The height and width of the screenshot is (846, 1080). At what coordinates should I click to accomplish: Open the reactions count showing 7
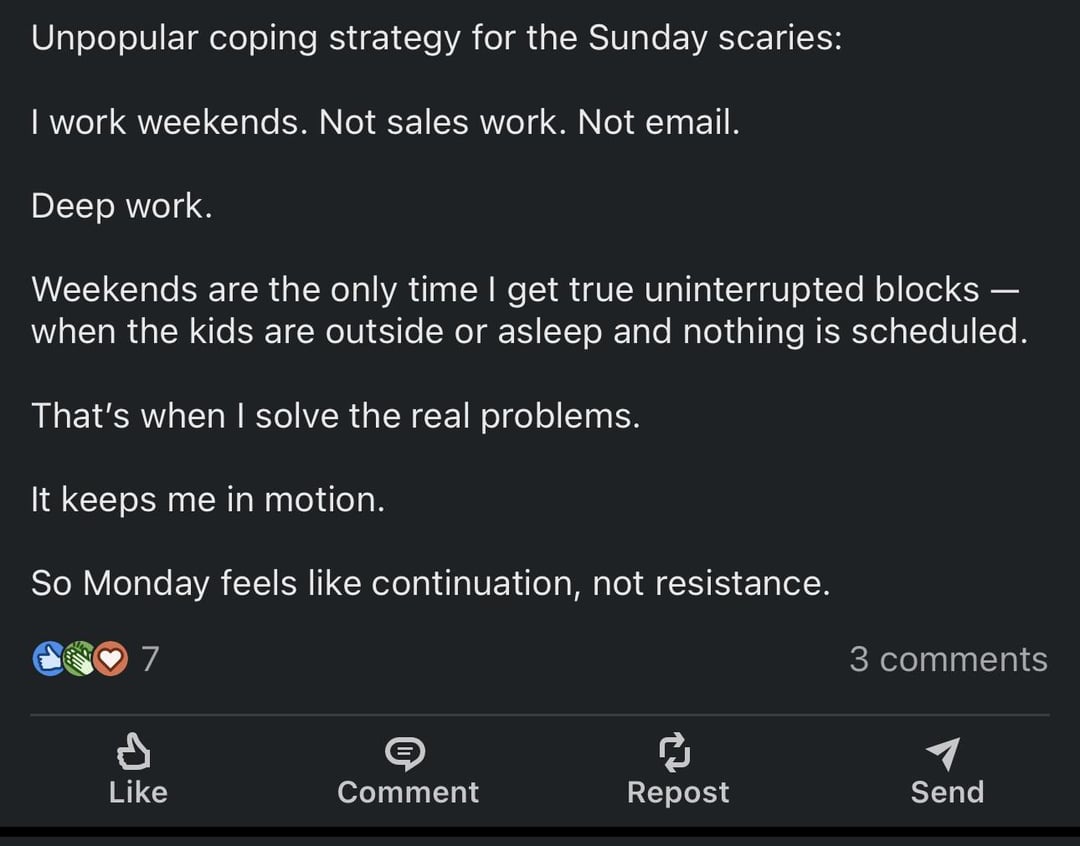click(149, 659)
